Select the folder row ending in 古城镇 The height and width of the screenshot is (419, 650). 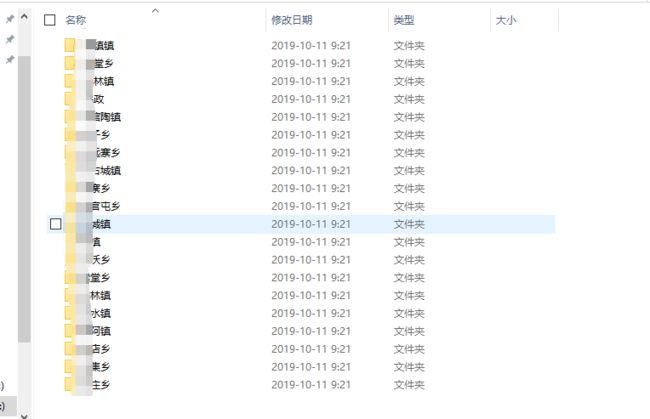click(x=301, y=170)
